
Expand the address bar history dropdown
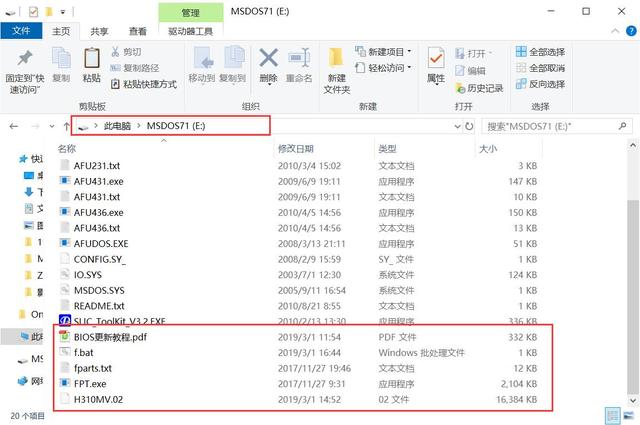pos(458,127)
